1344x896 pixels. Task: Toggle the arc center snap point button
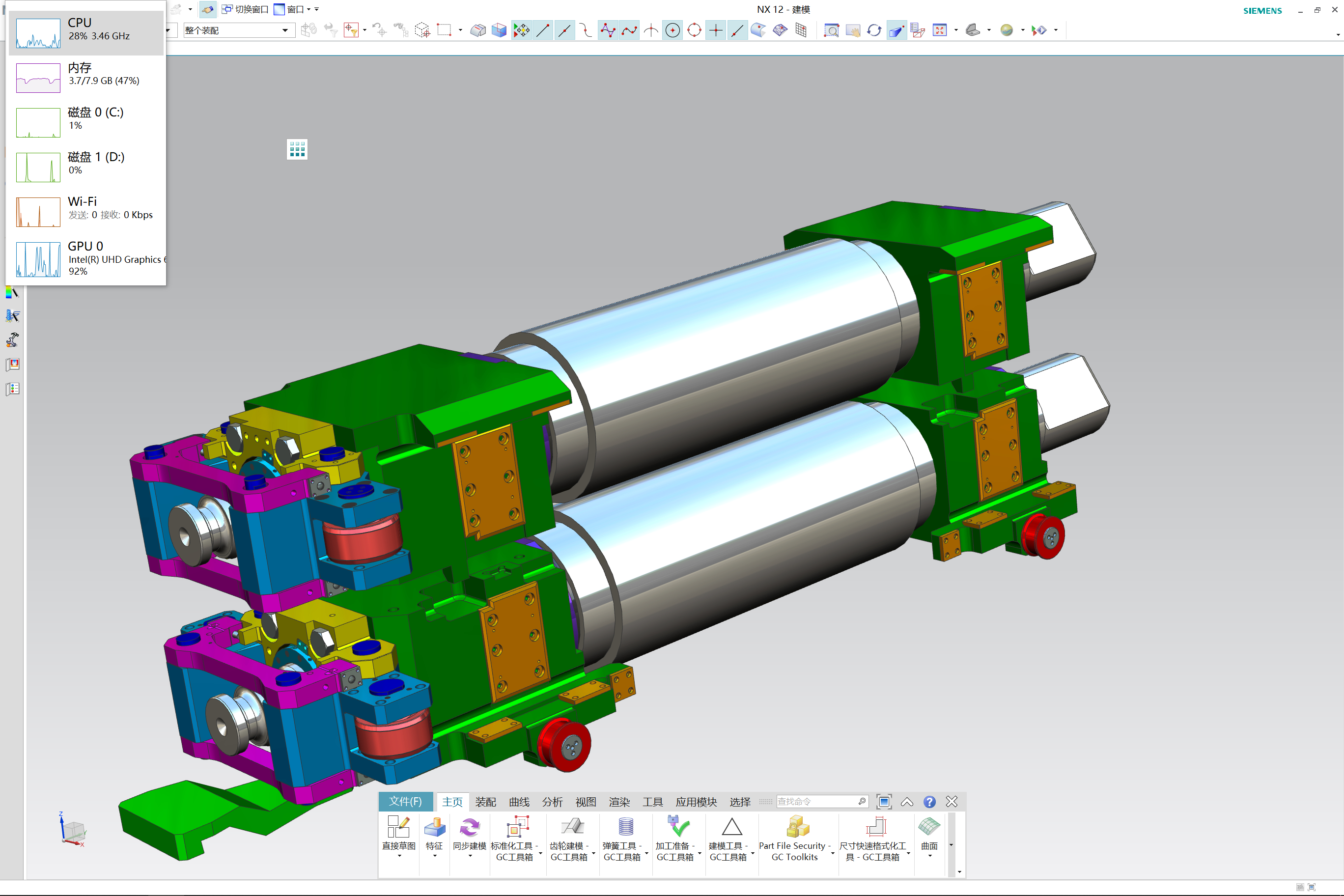(x=672, y=30)
